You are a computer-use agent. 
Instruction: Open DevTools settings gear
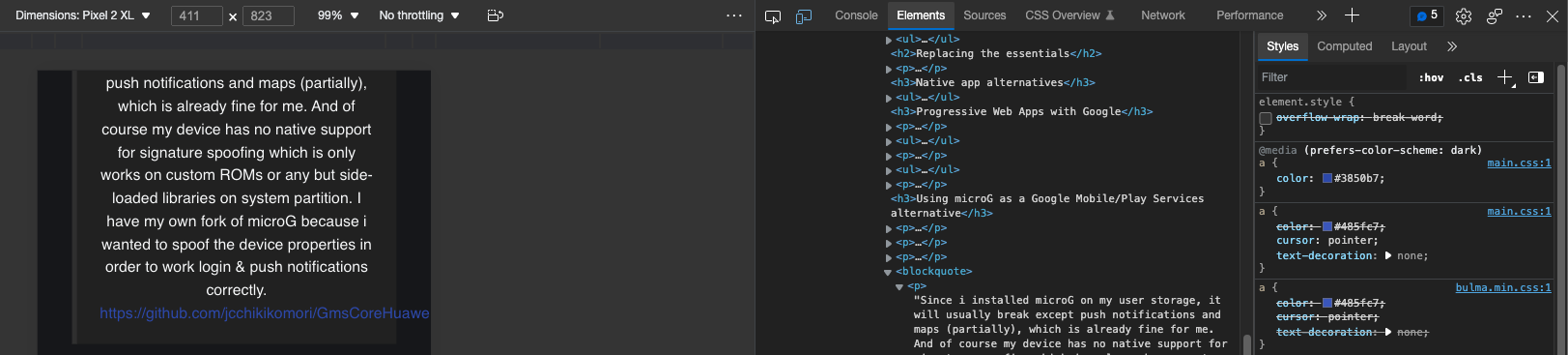pyautogui.click(x=1463, y=15)
